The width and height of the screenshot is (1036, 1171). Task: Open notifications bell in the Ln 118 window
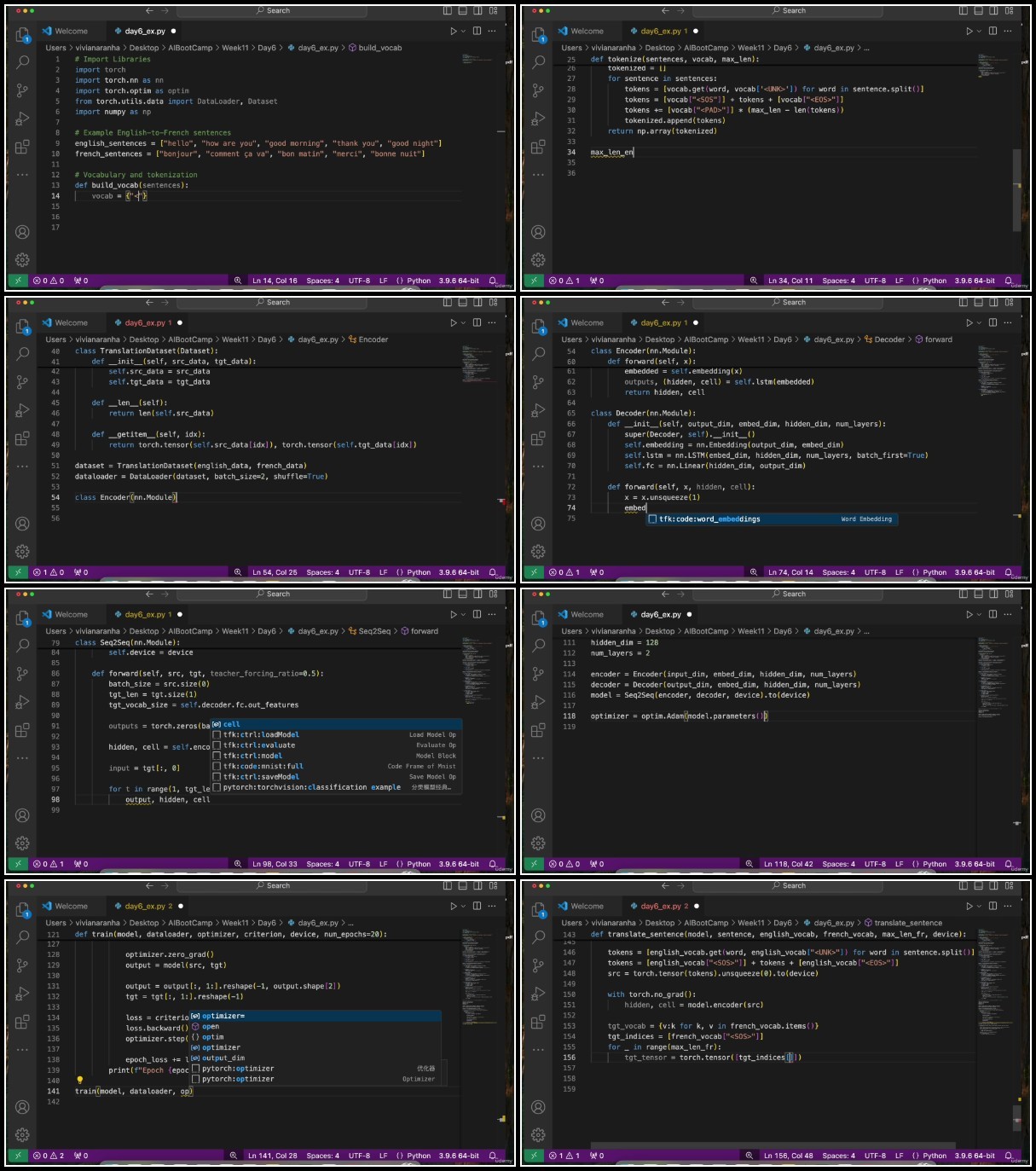[1009, 864]
